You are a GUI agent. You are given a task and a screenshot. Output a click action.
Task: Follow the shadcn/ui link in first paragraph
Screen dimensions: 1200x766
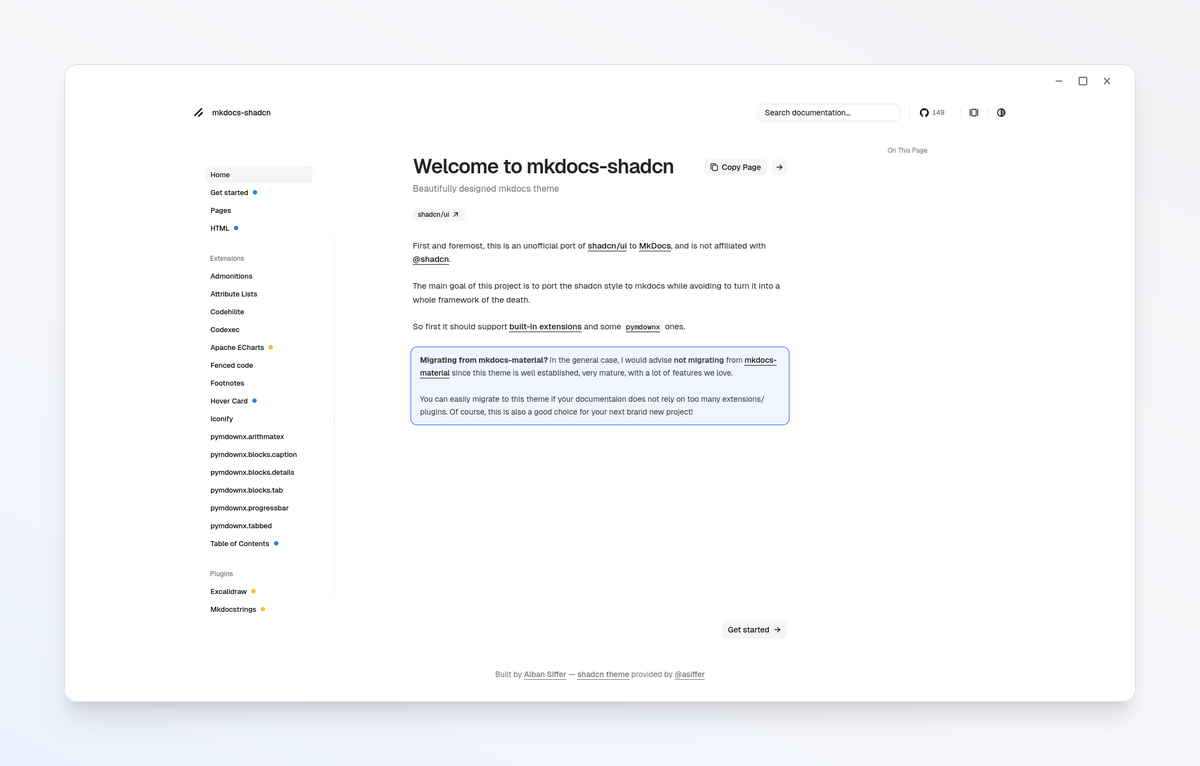point(607,246)
